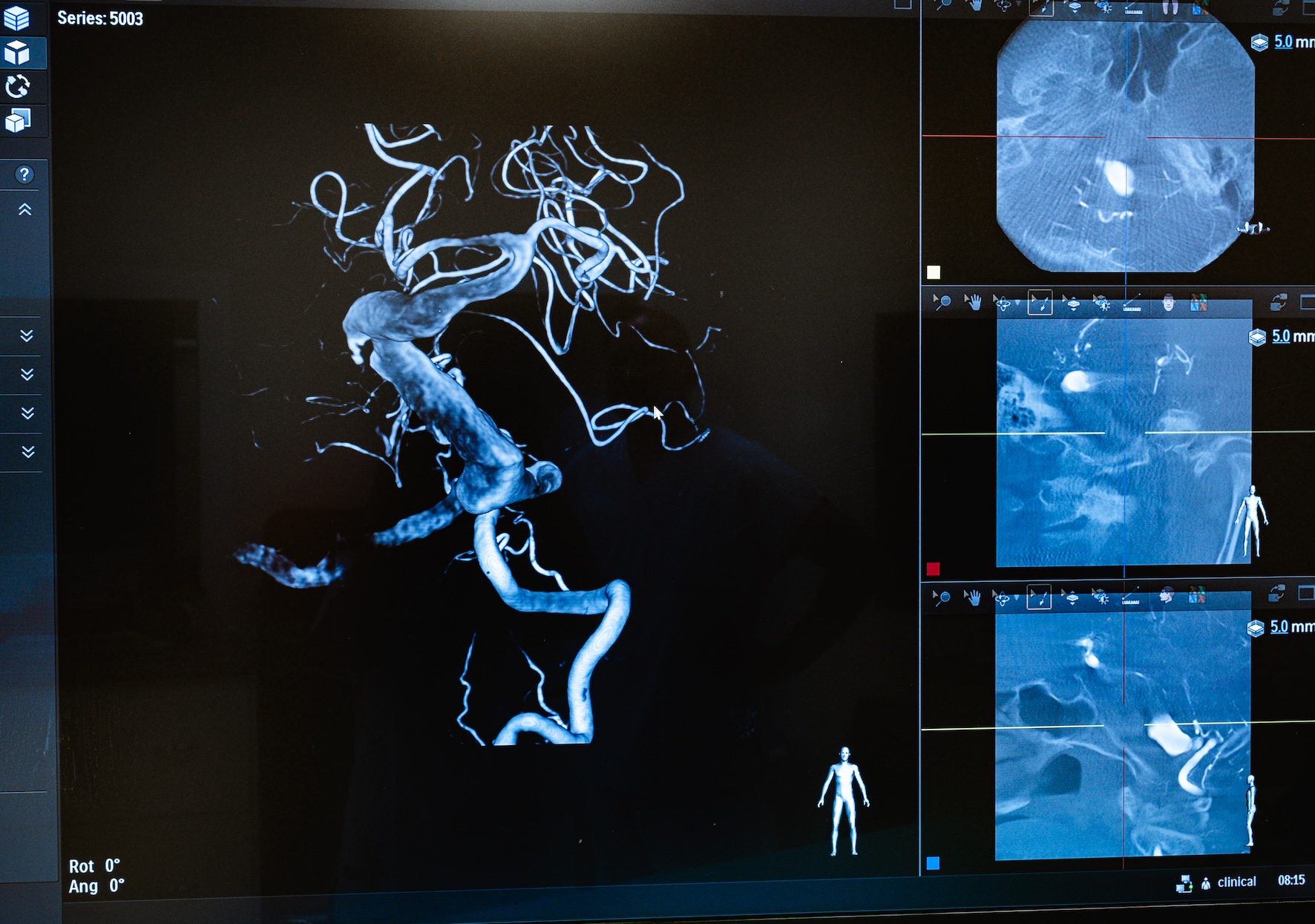Open the rotate/sync view icon in left sidebar

click(x=18, y=87)
